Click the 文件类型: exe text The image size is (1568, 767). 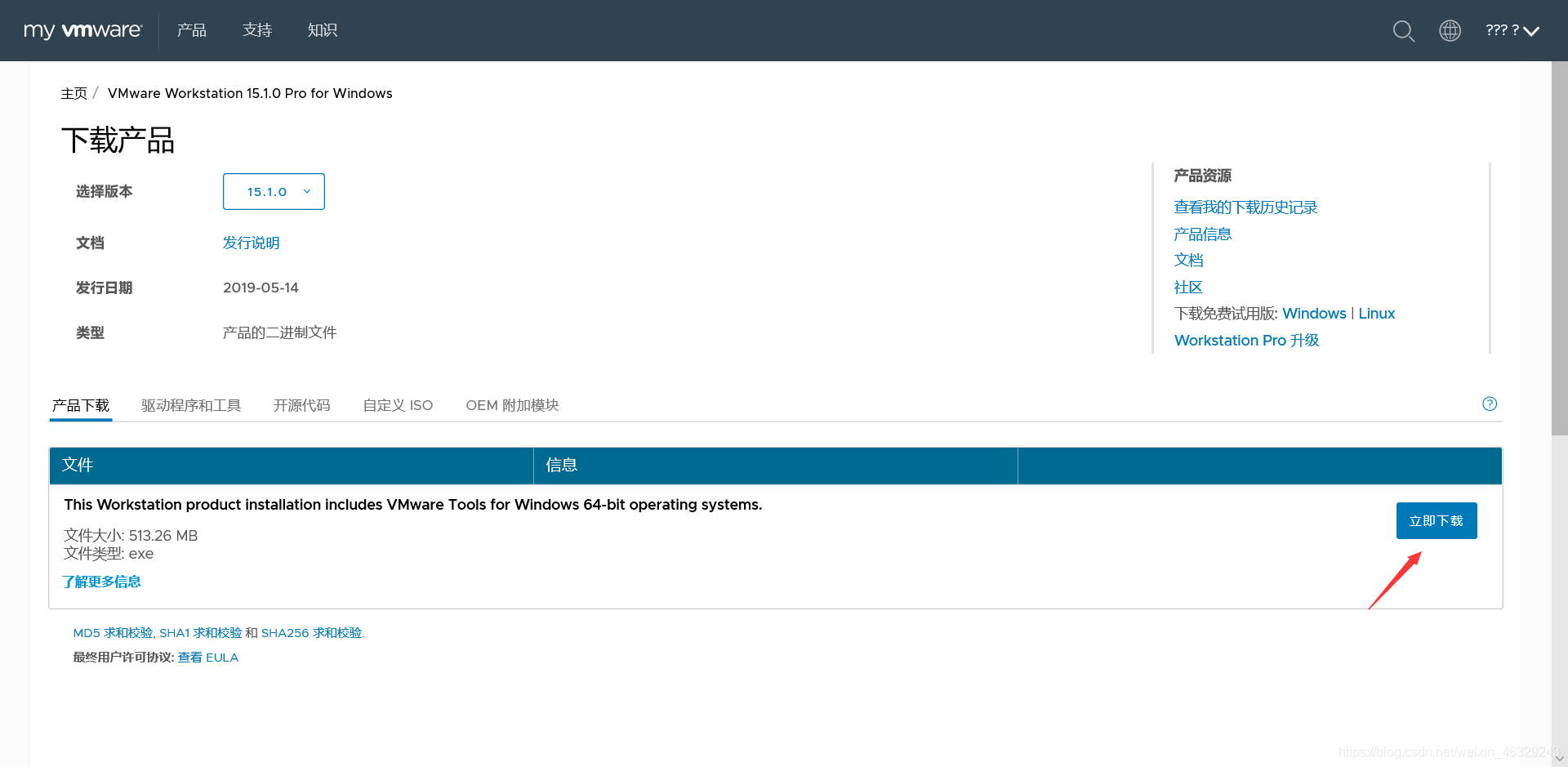click(109, 554)
